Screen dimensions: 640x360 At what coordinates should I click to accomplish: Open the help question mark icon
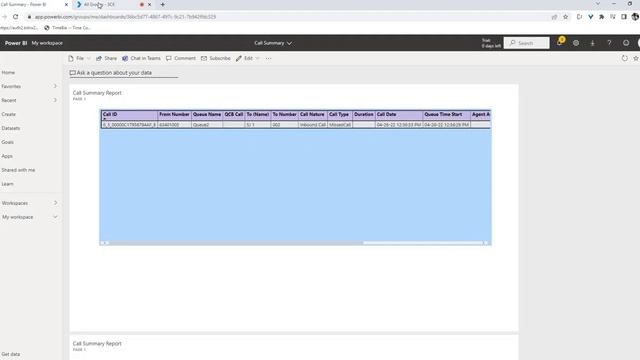pos(609,43)
